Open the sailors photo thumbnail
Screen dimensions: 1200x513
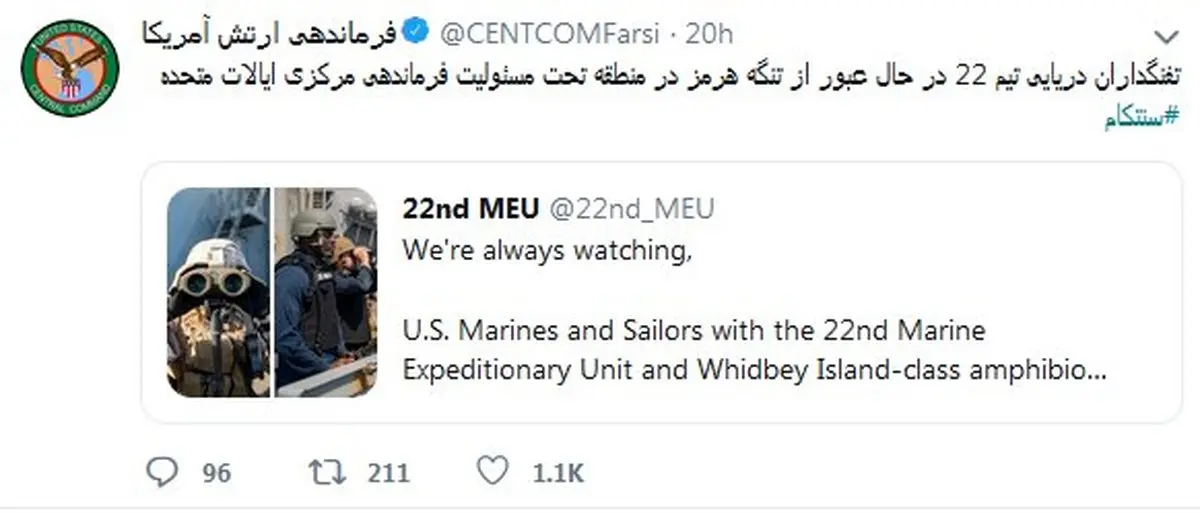pyautogui.click(x=326, y=291)
